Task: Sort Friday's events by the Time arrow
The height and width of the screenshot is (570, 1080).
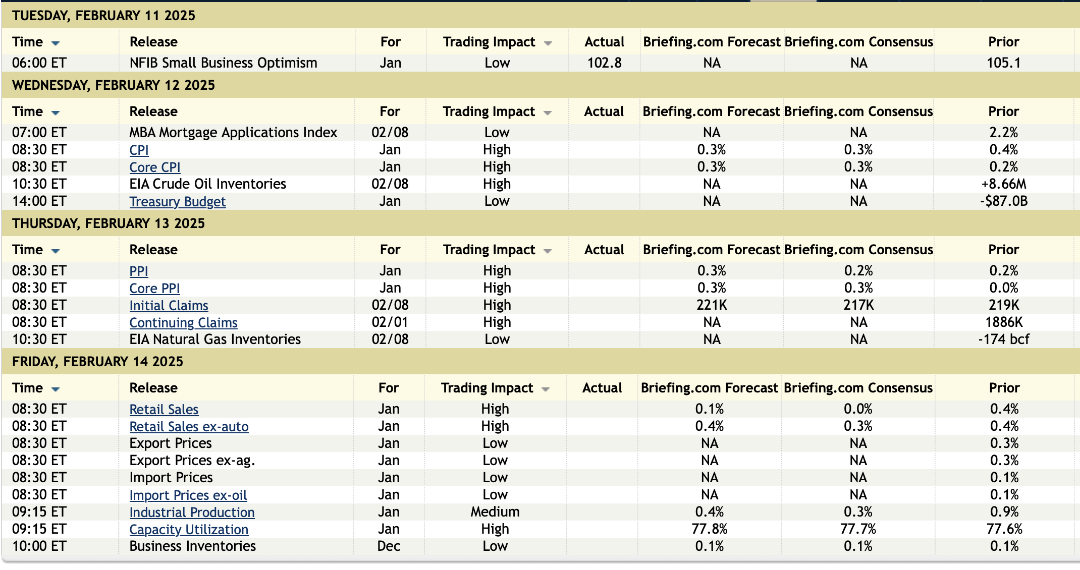Action: pos(55,389)
